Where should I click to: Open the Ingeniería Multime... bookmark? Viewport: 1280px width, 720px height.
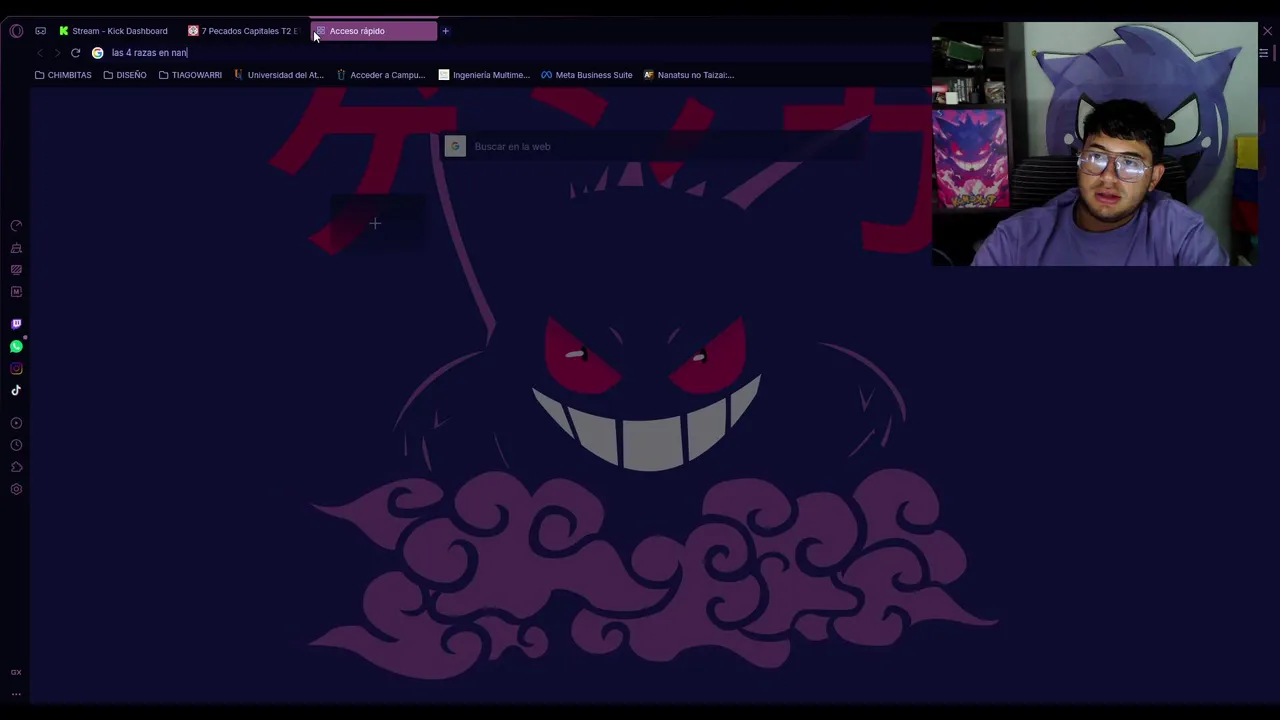(x=484, y=75)
